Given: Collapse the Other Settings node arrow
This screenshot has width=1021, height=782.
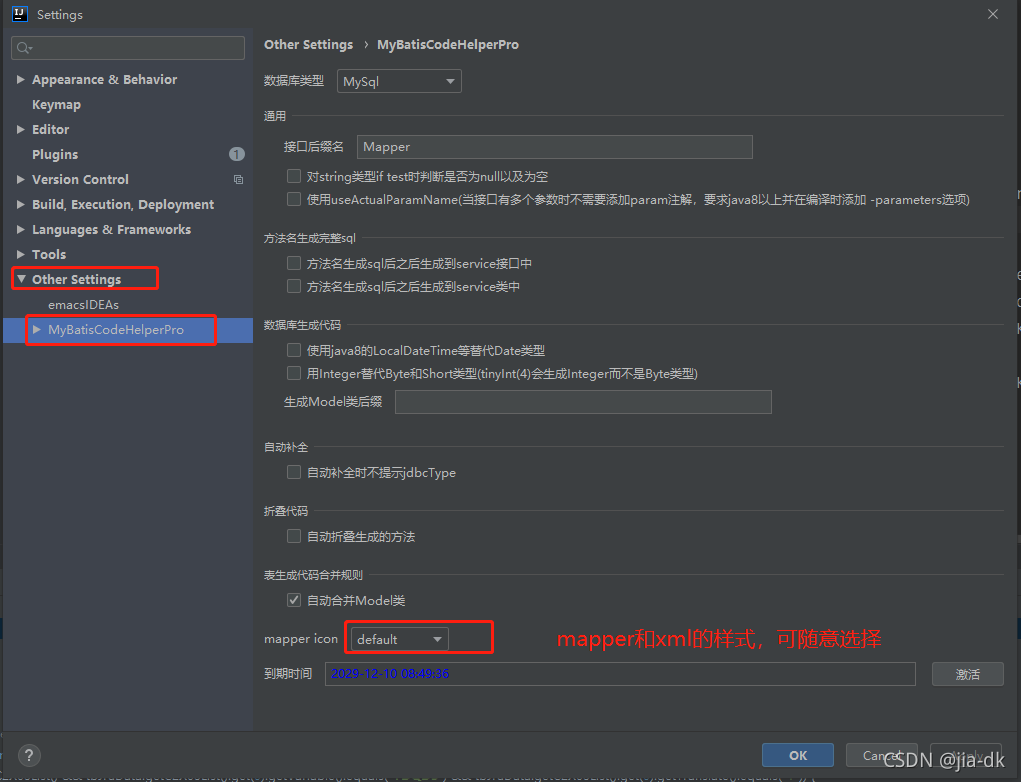Looking at the screenshot, I should coord(21,279).
